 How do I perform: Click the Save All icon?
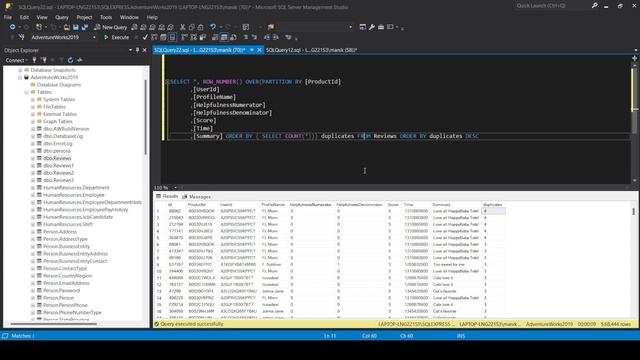85,27
